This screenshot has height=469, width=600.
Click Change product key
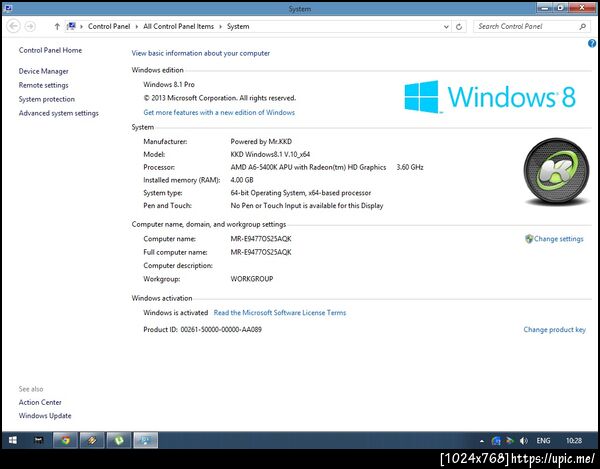[554, 329]
